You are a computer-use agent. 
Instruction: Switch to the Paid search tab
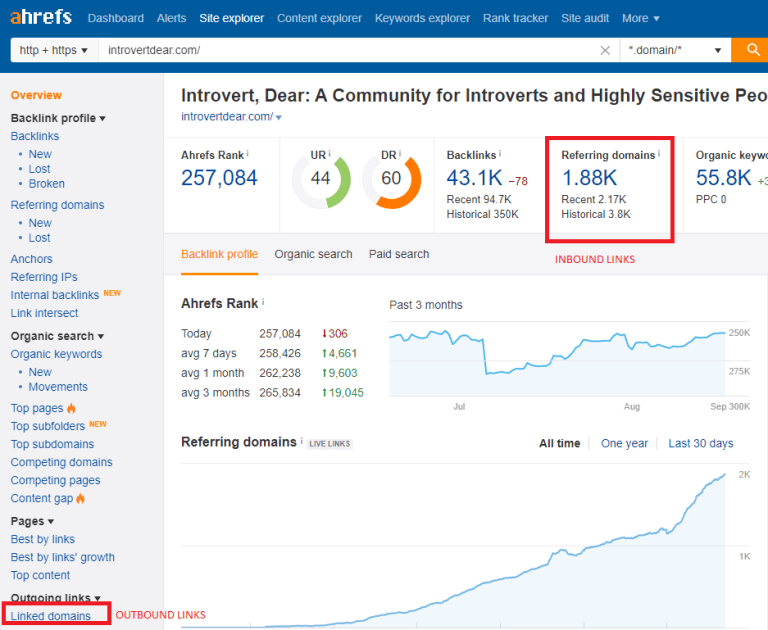[x=399, y=254]
